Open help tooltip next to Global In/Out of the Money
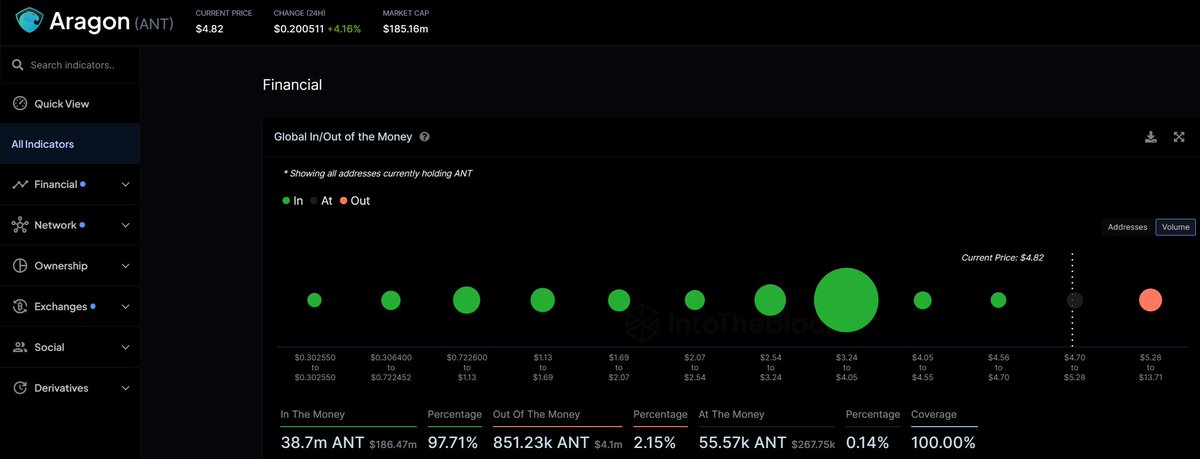This screenshot has height=459, width=1200. [425, 136]
